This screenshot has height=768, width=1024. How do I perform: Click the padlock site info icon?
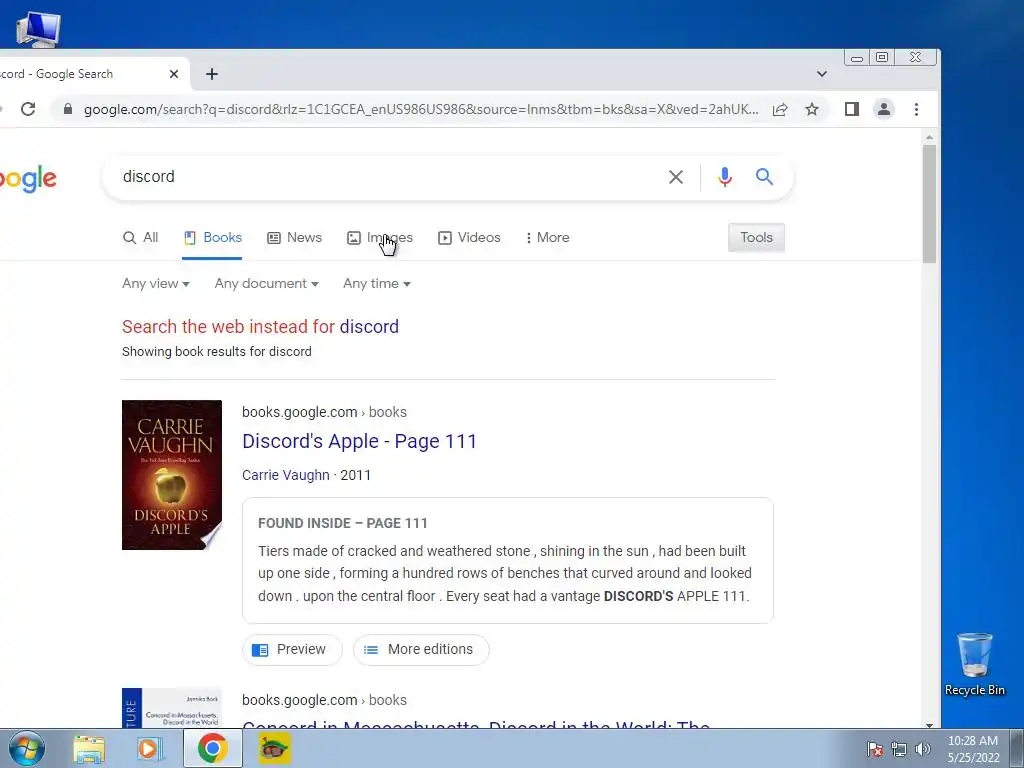(x=68, y=109)
